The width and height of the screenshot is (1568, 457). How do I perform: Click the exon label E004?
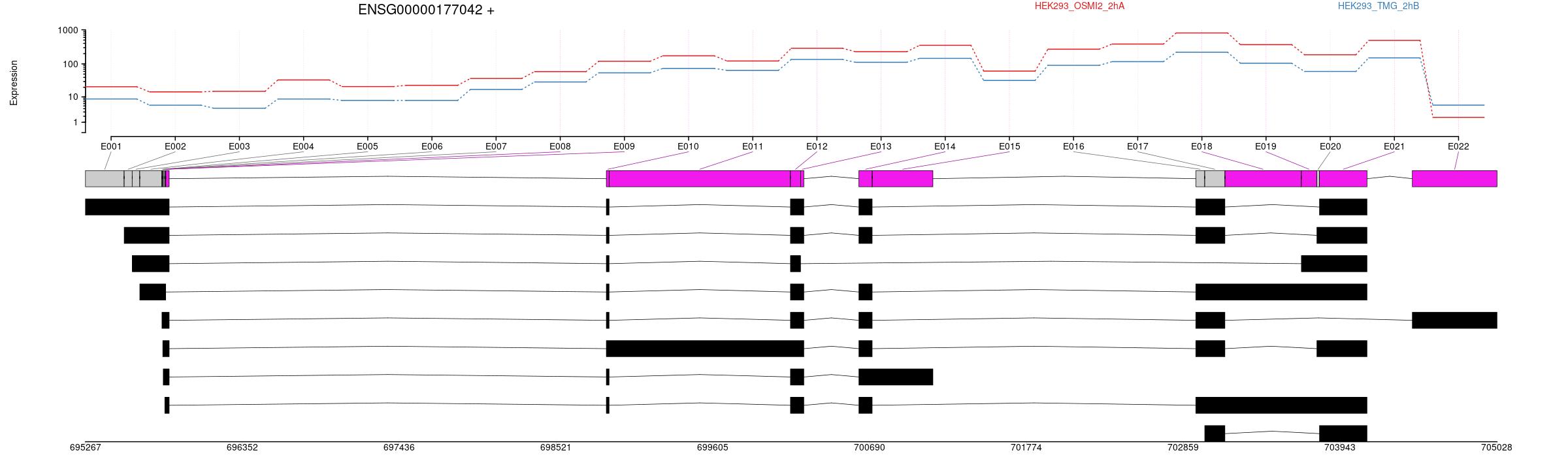click(303, 147)
